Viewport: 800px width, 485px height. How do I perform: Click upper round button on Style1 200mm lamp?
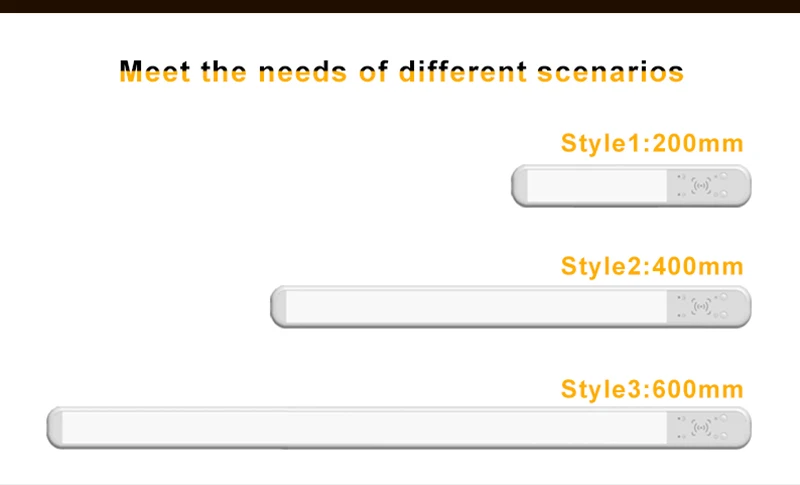pyautogui.click(x=723, y=176)
